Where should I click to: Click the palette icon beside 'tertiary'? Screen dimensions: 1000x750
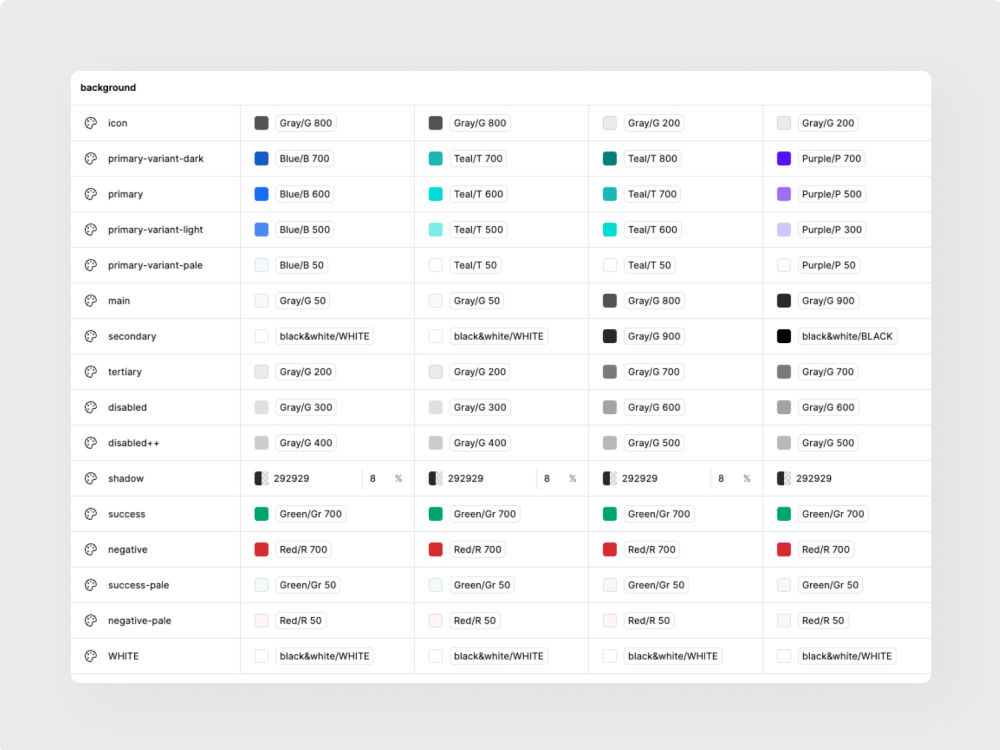click(91, 372)
